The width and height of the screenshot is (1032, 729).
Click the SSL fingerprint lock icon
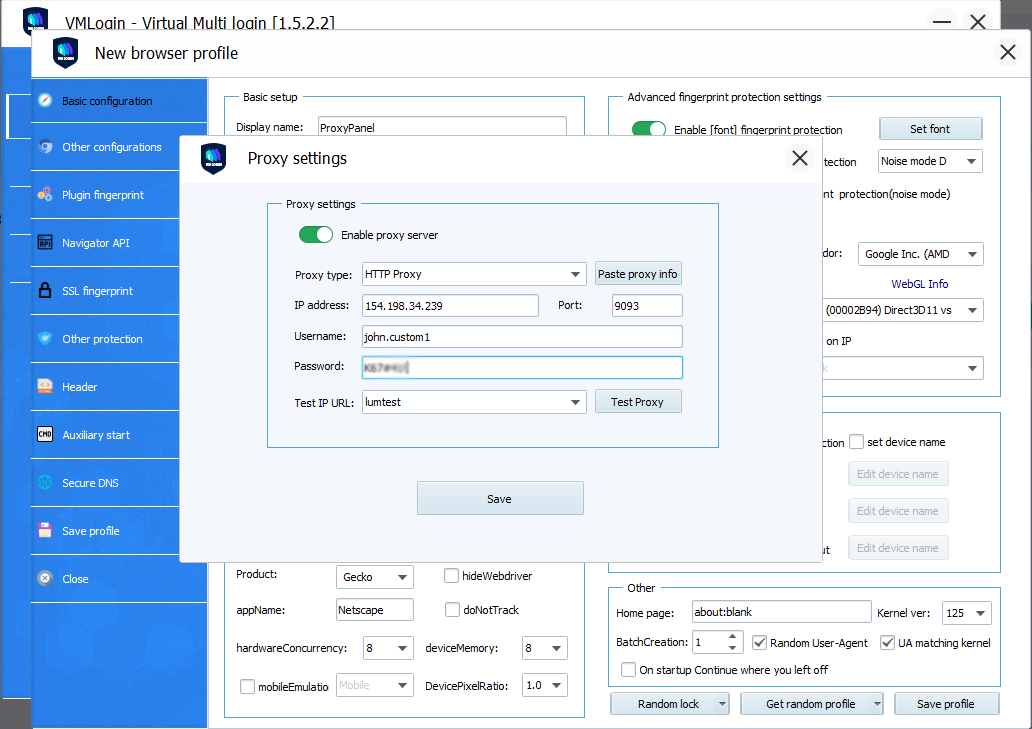point(45,291)
